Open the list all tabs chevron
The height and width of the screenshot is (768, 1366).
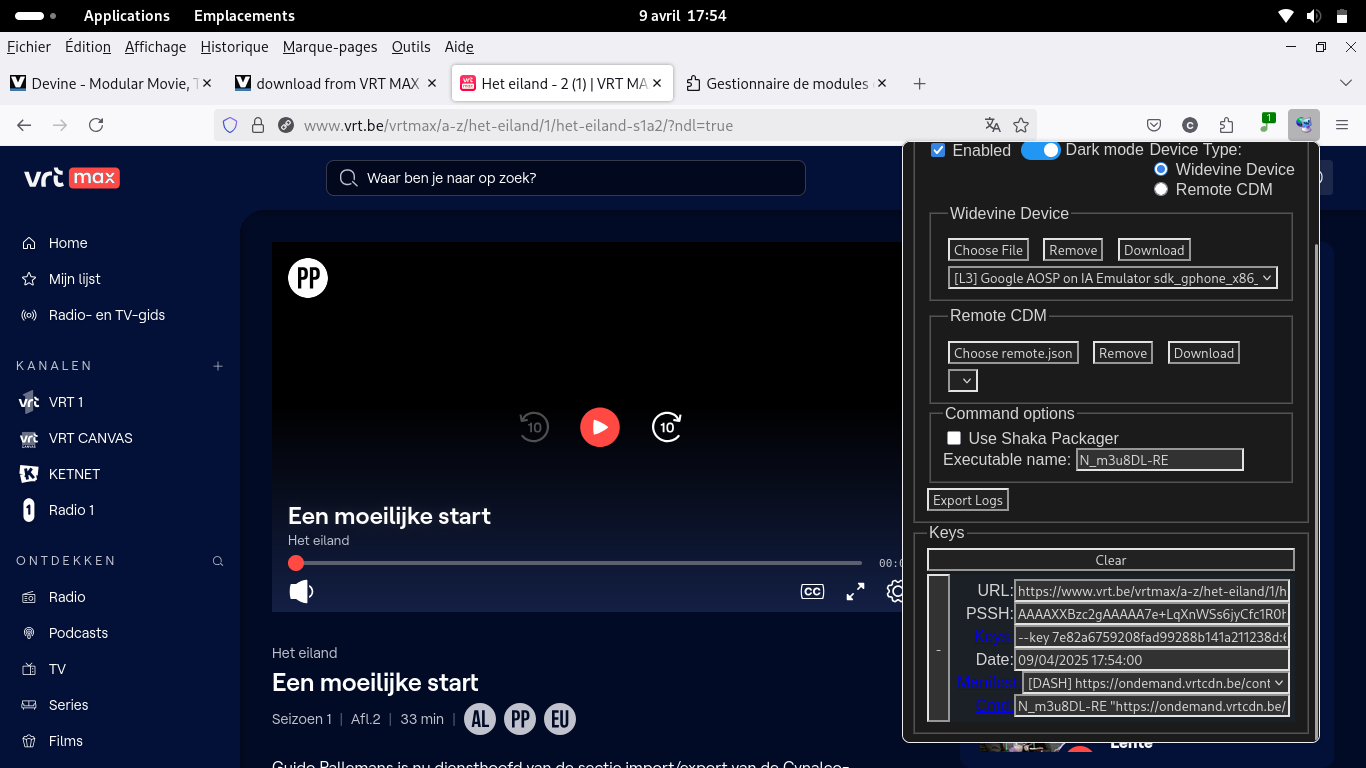[x=1346, y=83]
